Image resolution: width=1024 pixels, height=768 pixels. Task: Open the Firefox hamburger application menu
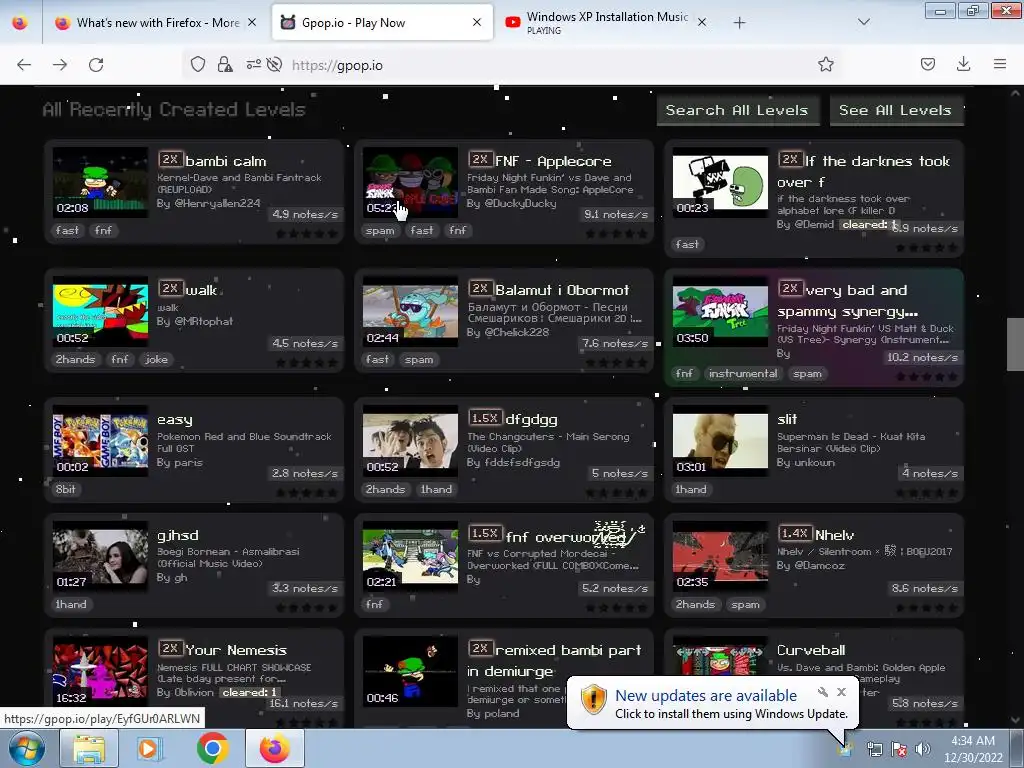pyautogui.click(x=999, y=64)
